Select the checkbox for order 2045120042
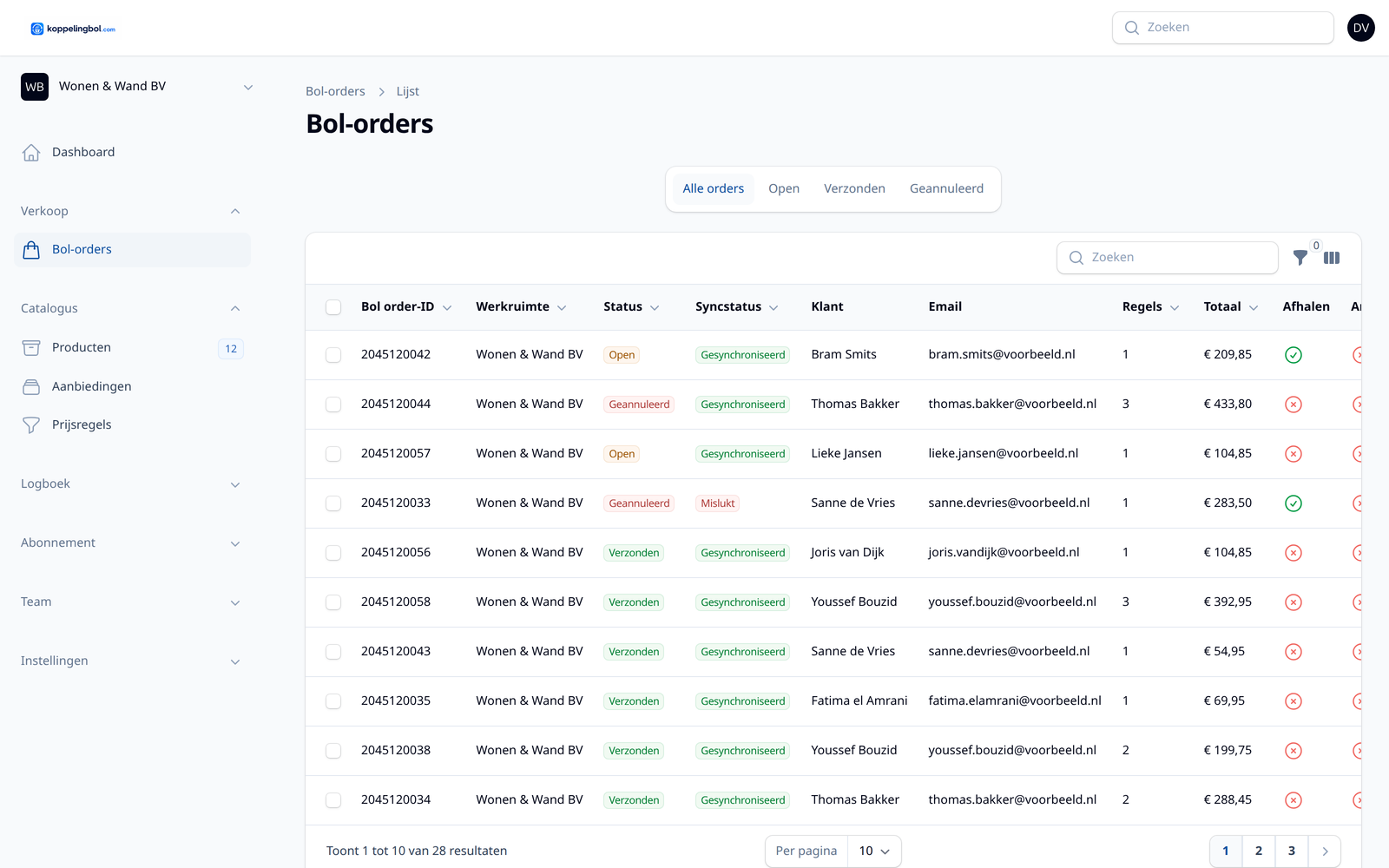Viewport: 1389px width, 868px height. (x=333, y=355)
